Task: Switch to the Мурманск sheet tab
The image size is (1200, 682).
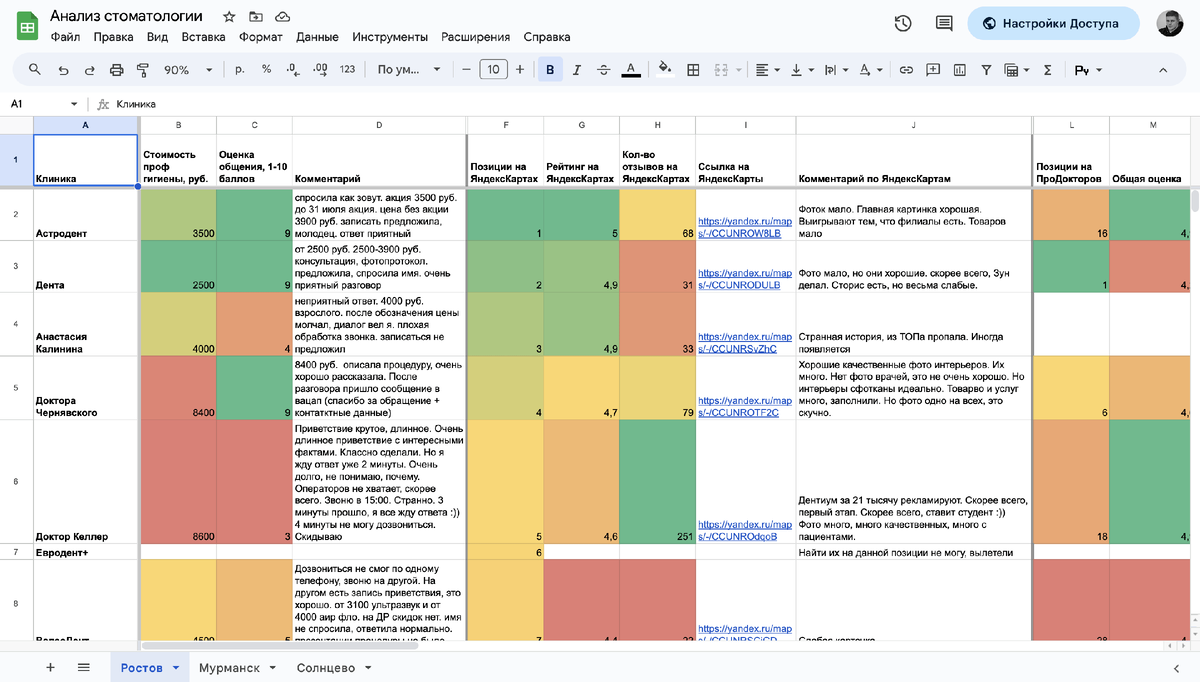Action: point(236,667)
